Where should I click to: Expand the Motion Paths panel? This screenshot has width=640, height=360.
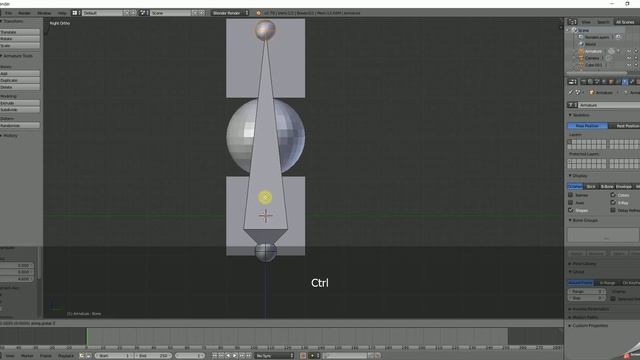coord(584,317)
